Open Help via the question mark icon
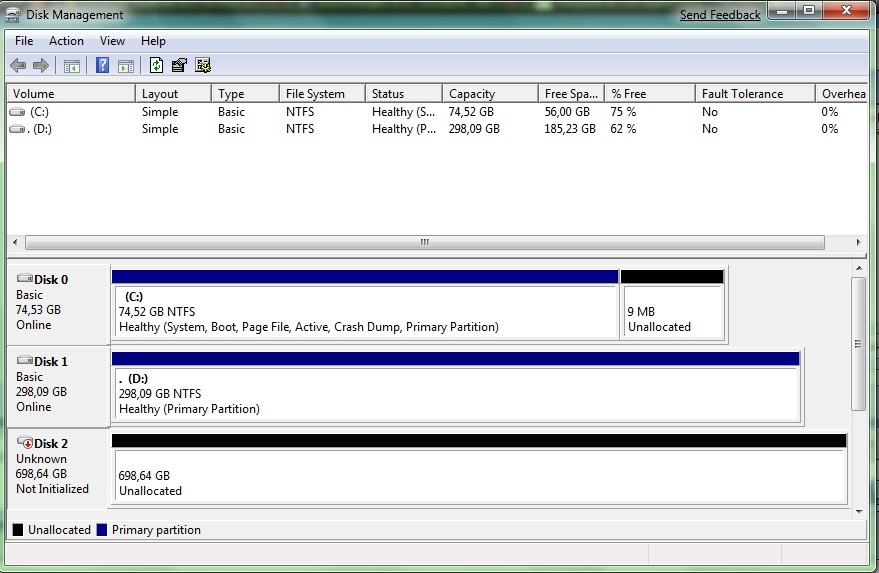This screenshot has width=879, height=573. click(x=103, y=65)
